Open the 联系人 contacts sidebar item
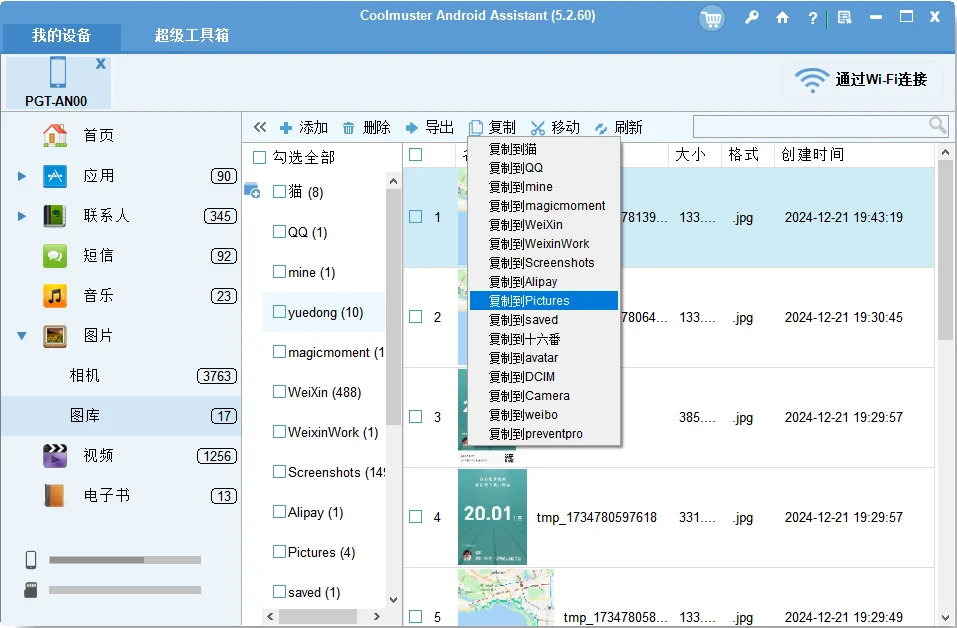Viewport: 957px width, 628px height. pyautogui.click(x=107, y=215)
